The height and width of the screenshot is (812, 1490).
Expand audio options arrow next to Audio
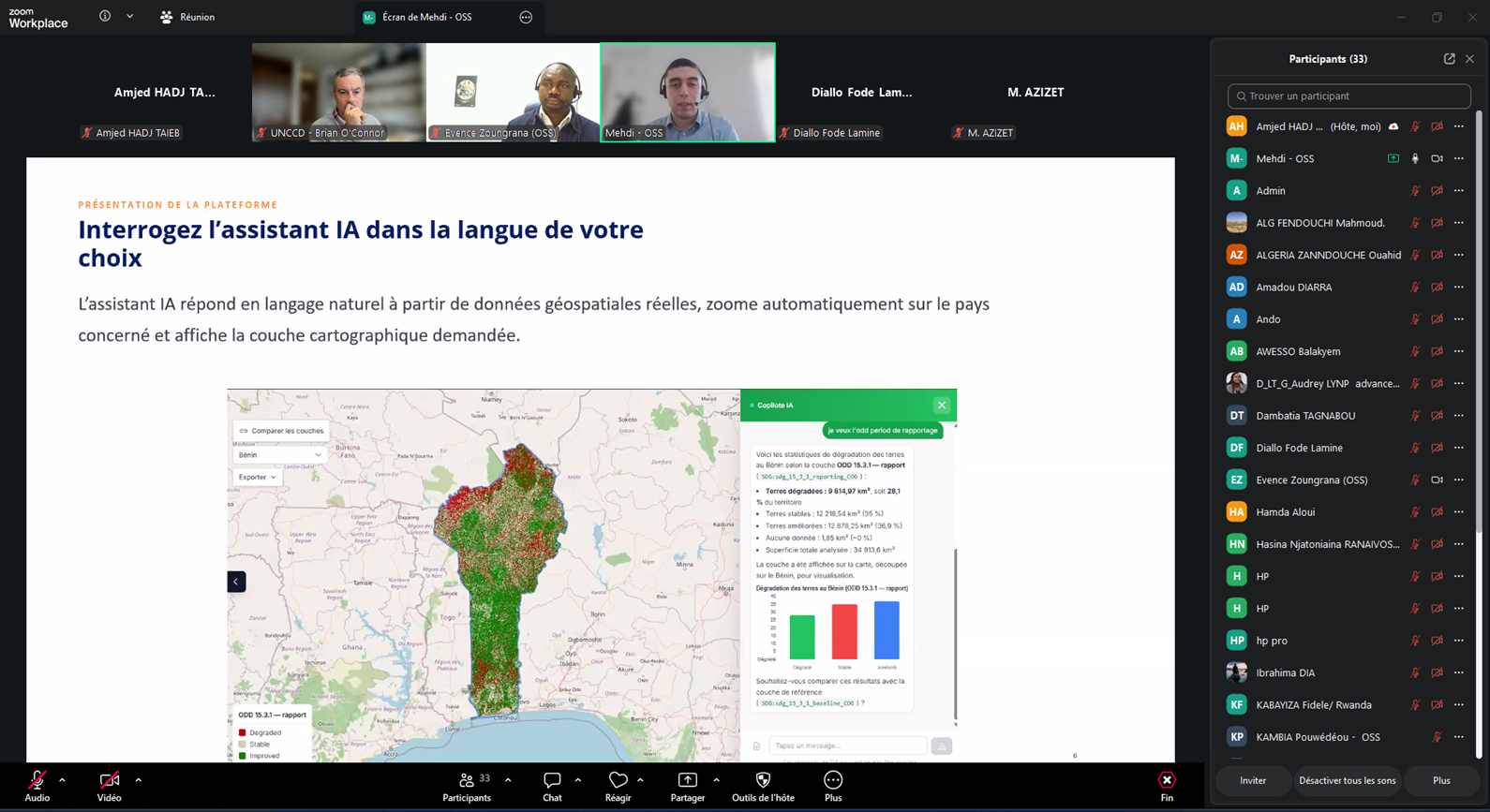[62, 779]
